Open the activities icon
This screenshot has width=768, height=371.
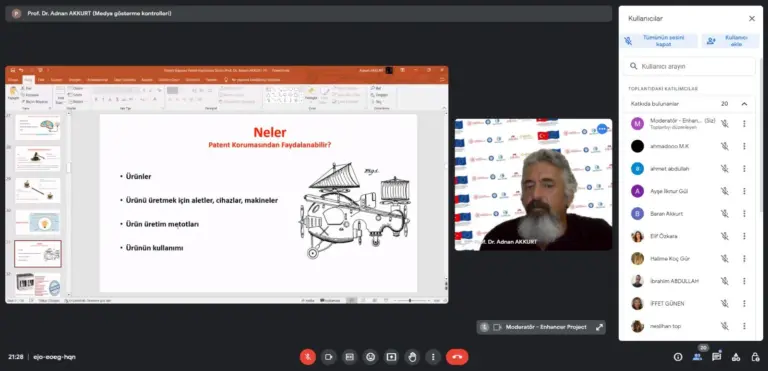click(x=736, y=357)
